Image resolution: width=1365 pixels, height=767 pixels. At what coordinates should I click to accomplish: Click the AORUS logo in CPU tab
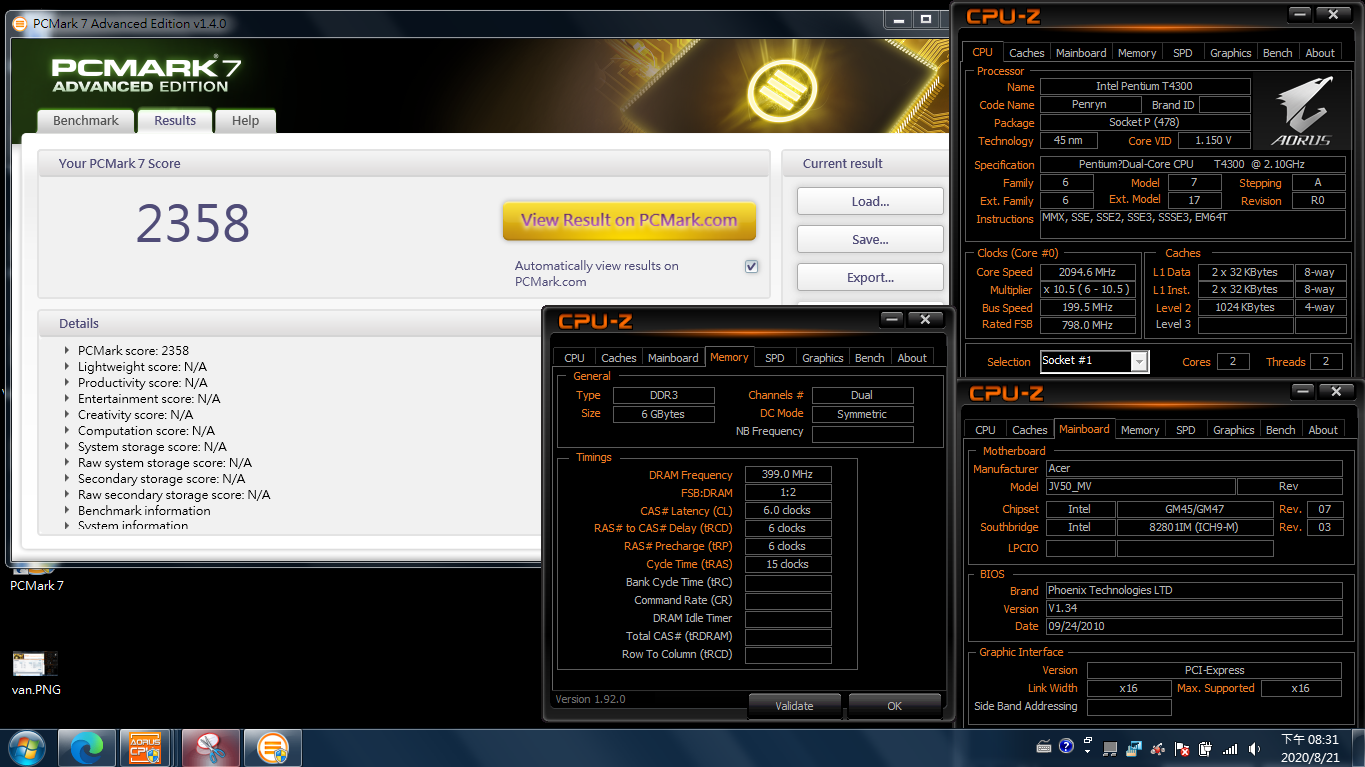(x=1301, y=113)
